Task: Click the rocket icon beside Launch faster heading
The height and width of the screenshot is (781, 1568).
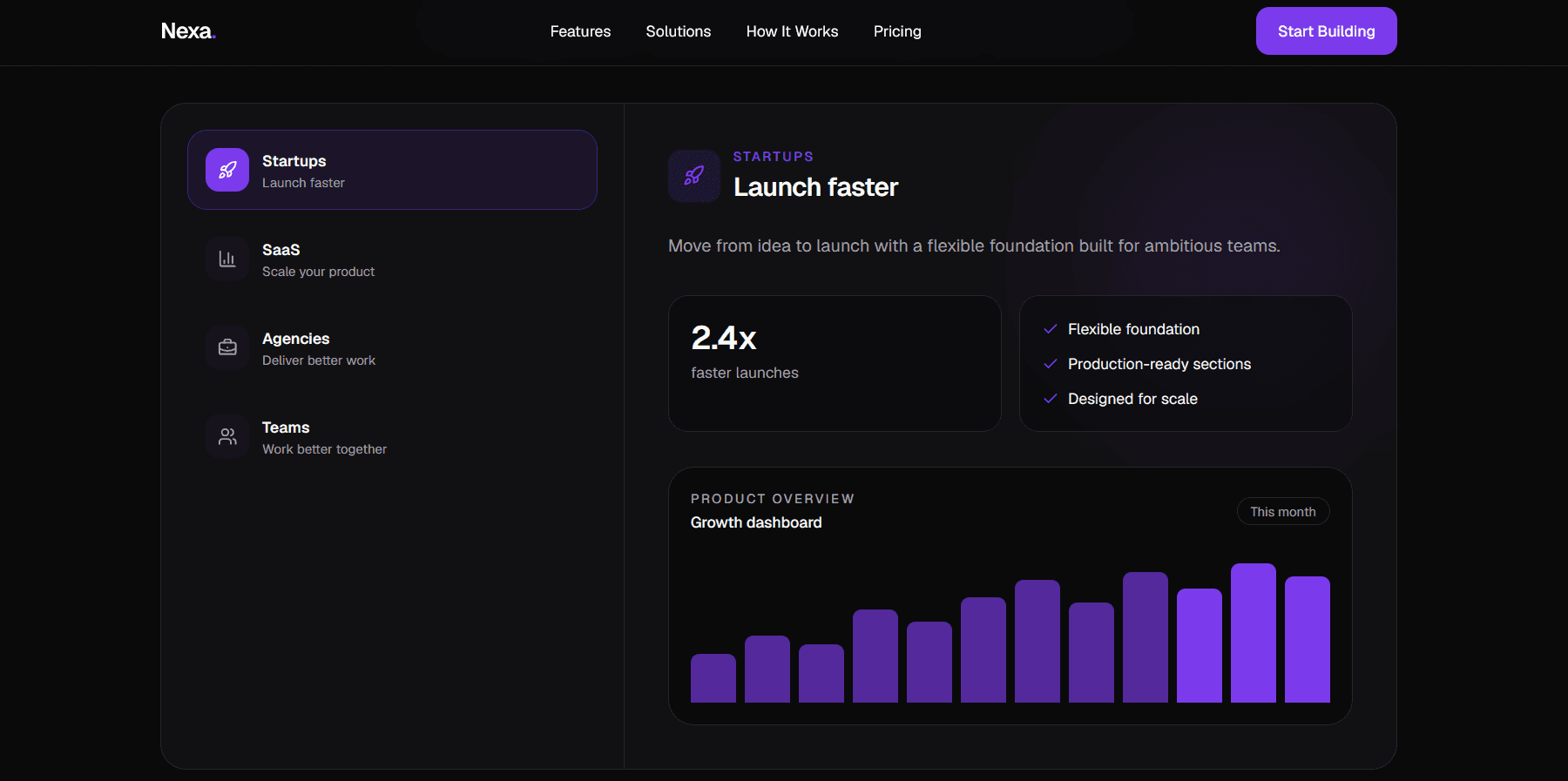Action: (694, 176)
